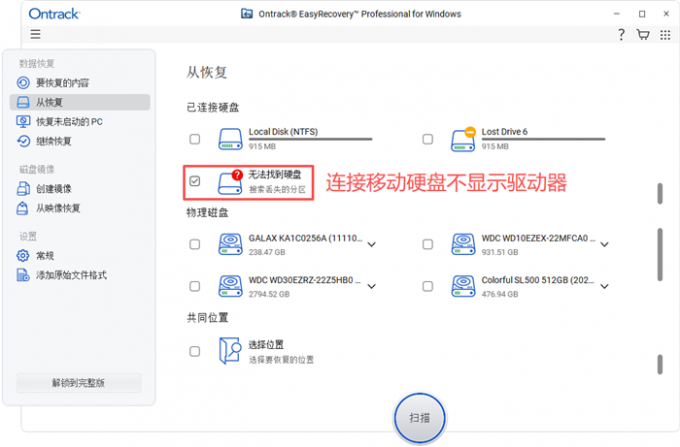Screen dimensions: 680x447
Task: Click the Colorful SL500 512GB disk icon
Action: coord(464,286)
